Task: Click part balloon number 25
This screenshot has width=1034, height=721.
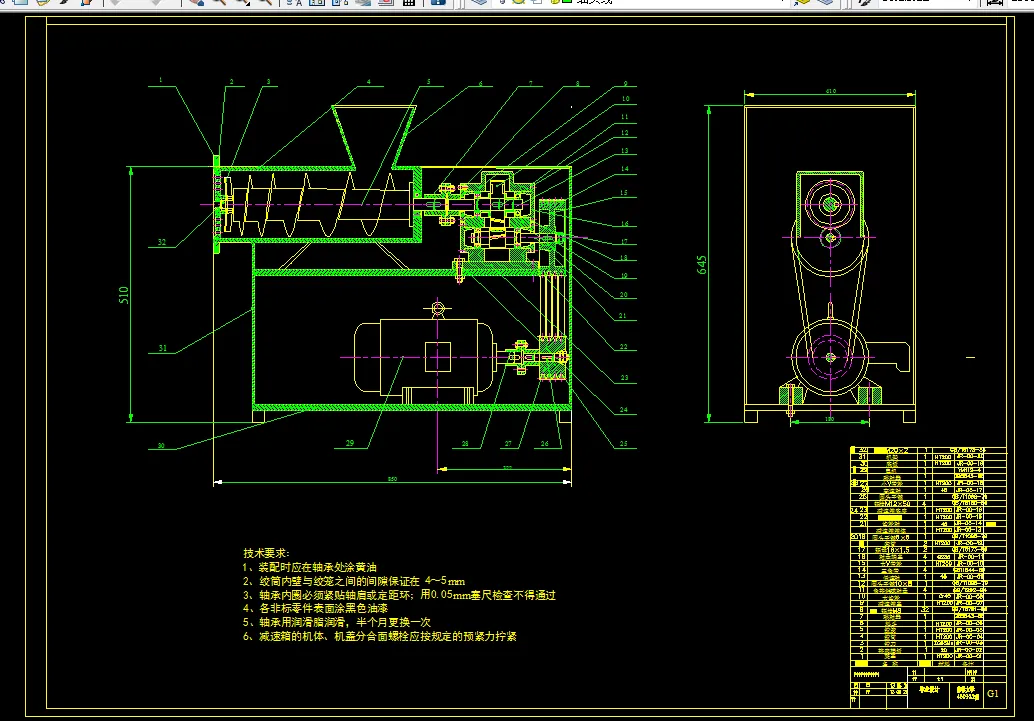Action: [x=624, y=444]
